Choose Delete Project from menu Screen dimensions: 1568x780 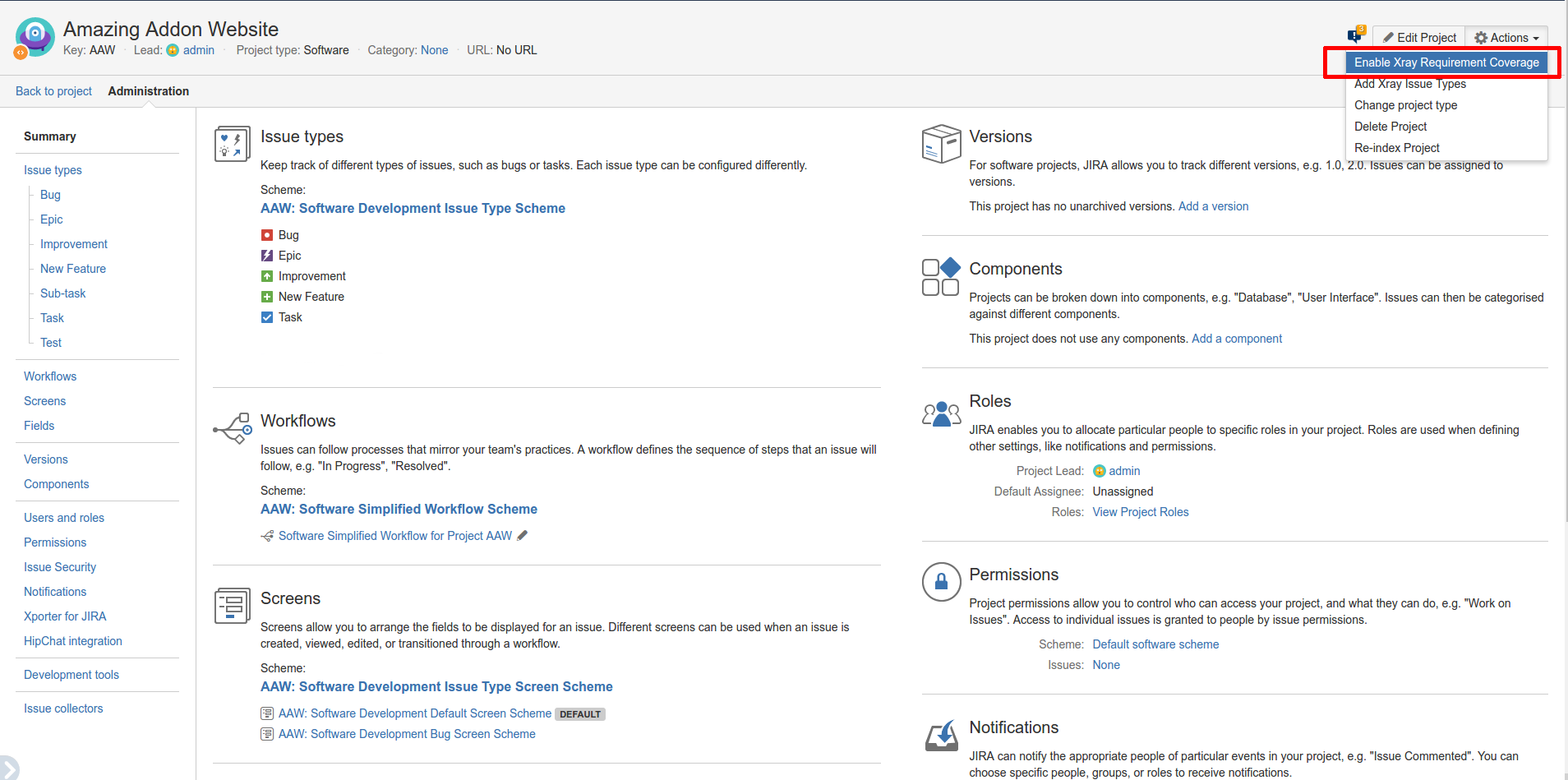pos(1390,127)
